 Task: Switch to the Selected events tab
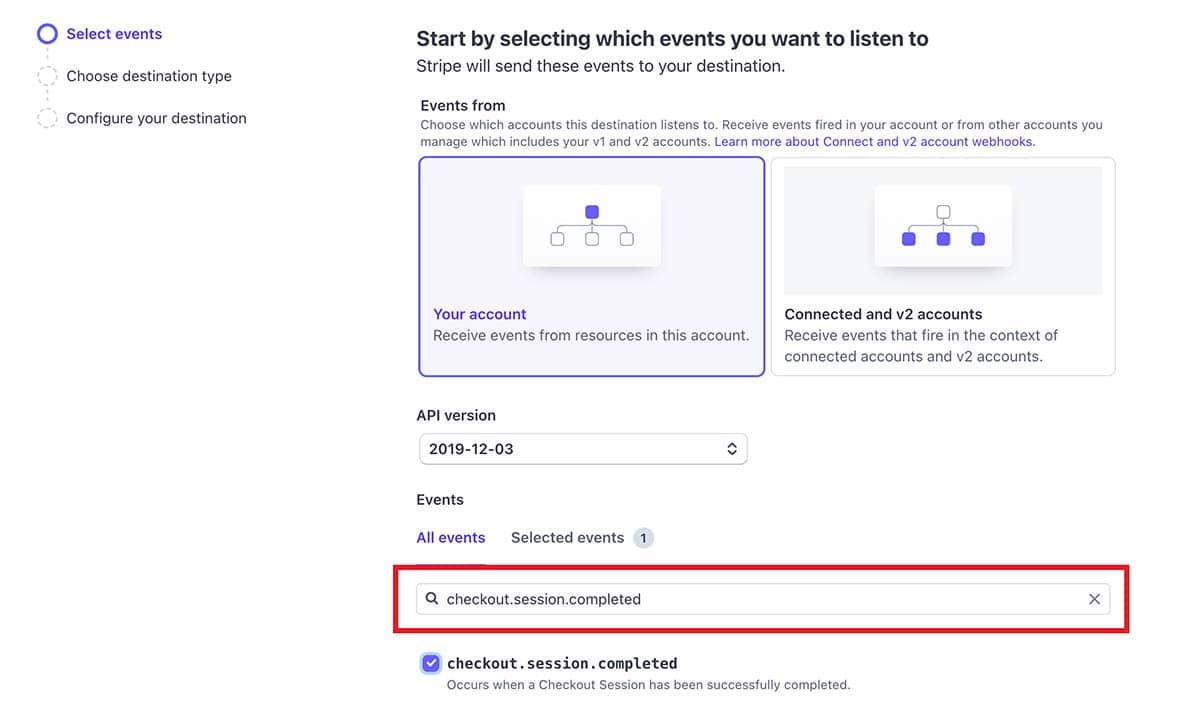coord(567,537)
